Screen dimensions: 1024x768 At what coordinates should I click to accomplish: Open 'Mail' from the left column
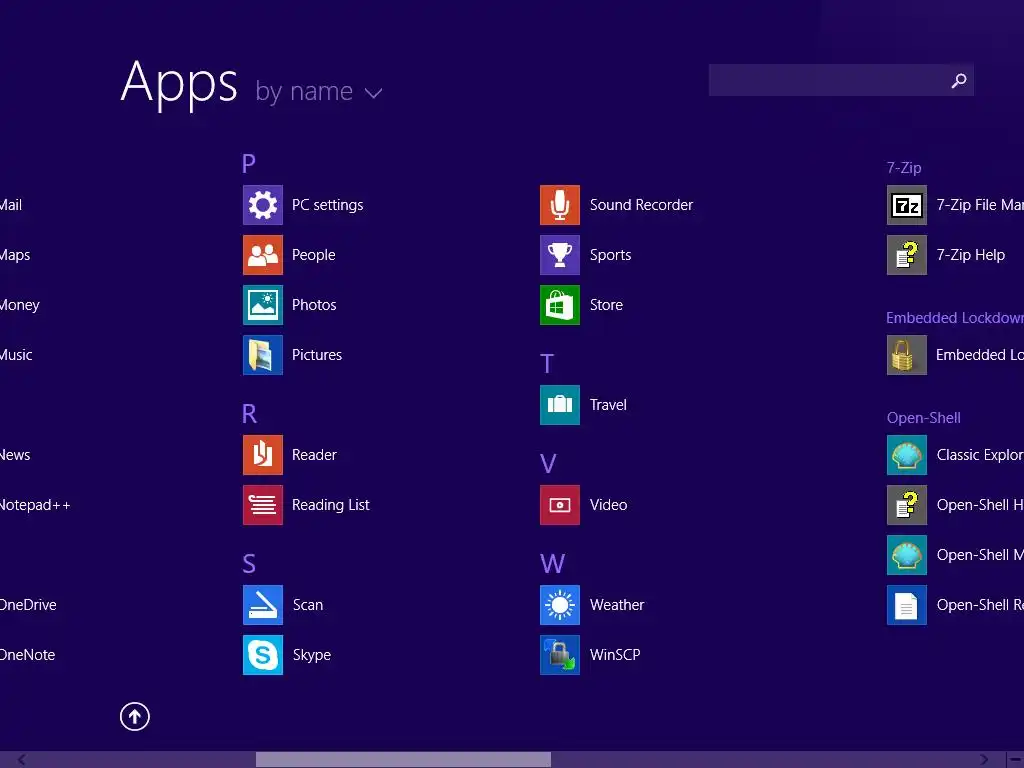pos(10,205)
